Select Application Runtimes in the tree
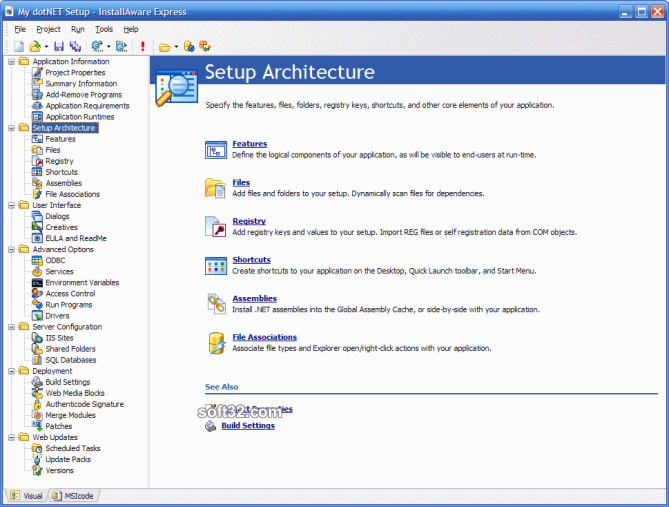Image resolution: width=669 pixels, height=507 pixels. pyautogui.click(x=80, y=117)
